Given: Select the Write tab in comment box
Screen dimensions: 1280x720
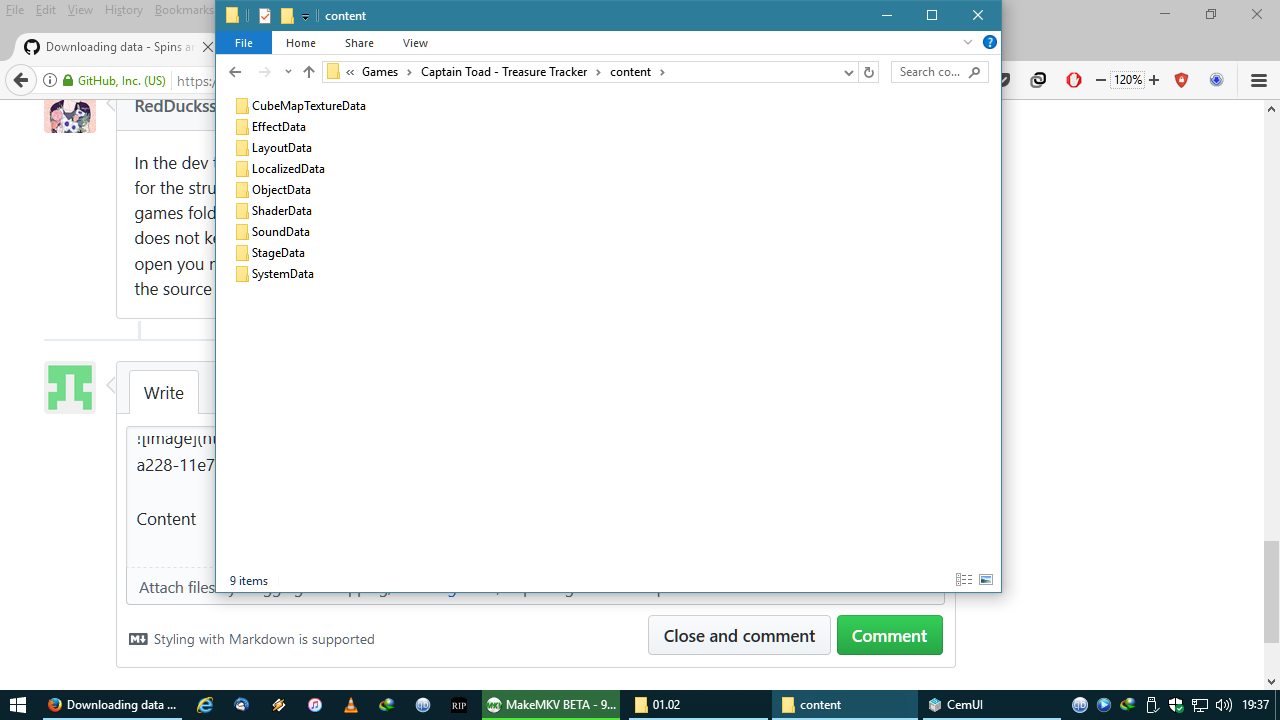Looking at the screenshot, I should coord(164,393).
